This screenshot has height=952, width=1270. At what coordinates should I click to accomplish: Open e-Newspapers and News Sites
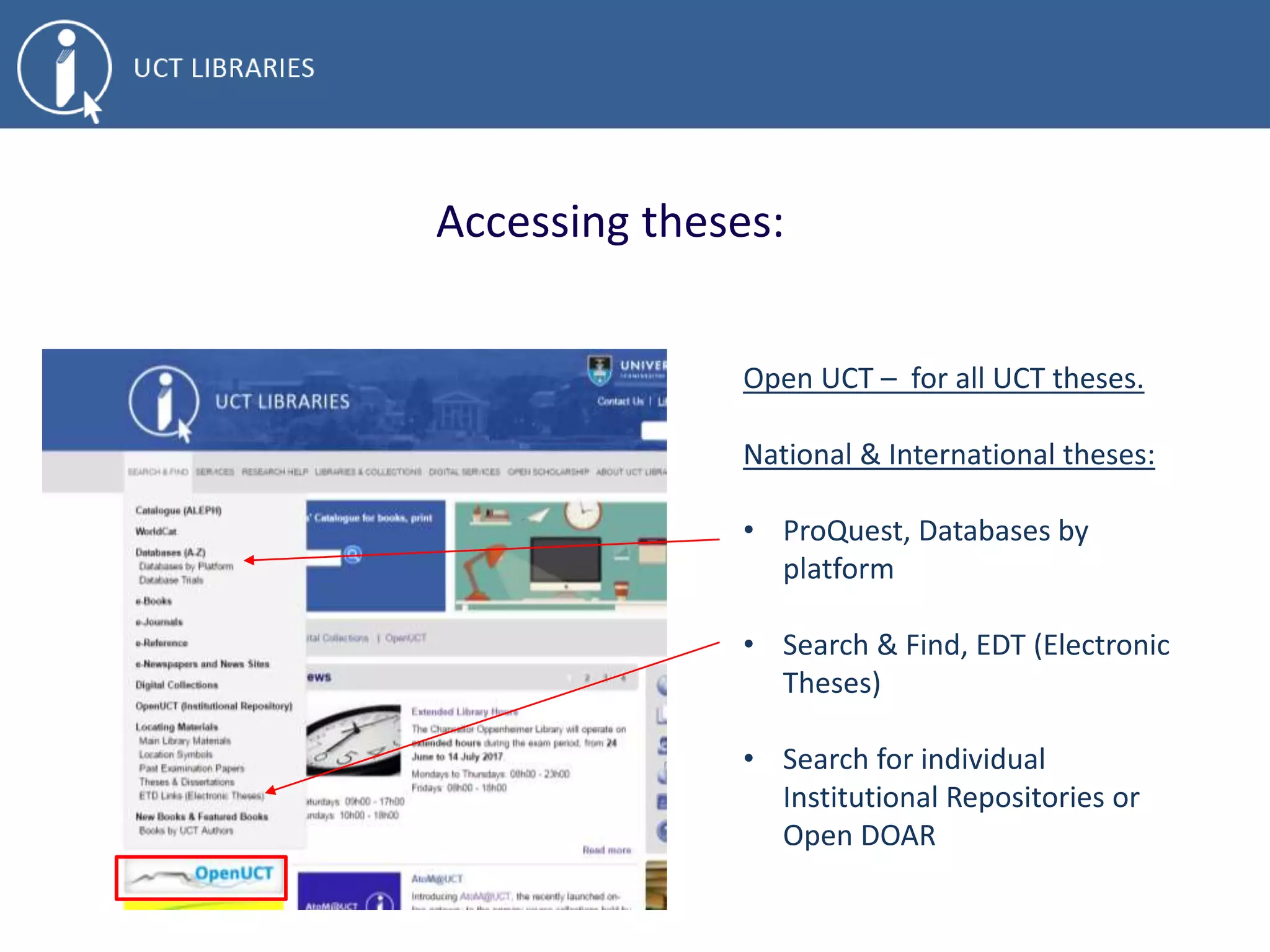pyautogui.click(x=202, y=664)
